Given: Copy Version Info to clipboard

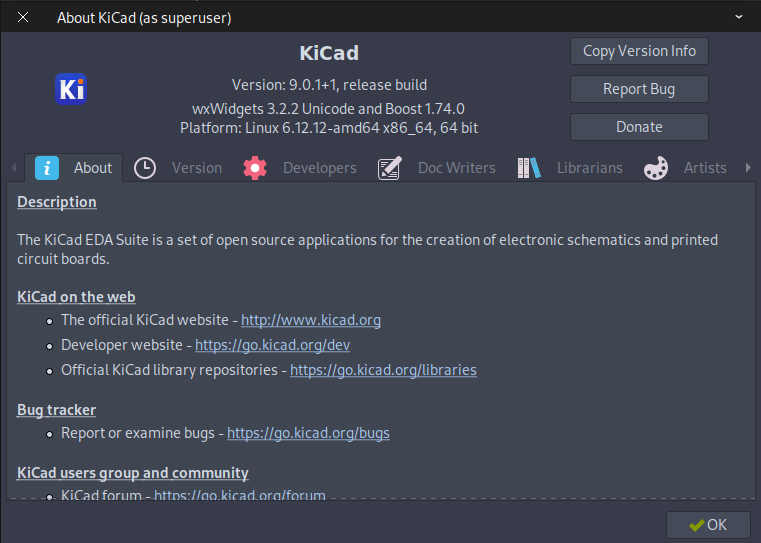Looking at the screenshot, I should tap(639, 51).
